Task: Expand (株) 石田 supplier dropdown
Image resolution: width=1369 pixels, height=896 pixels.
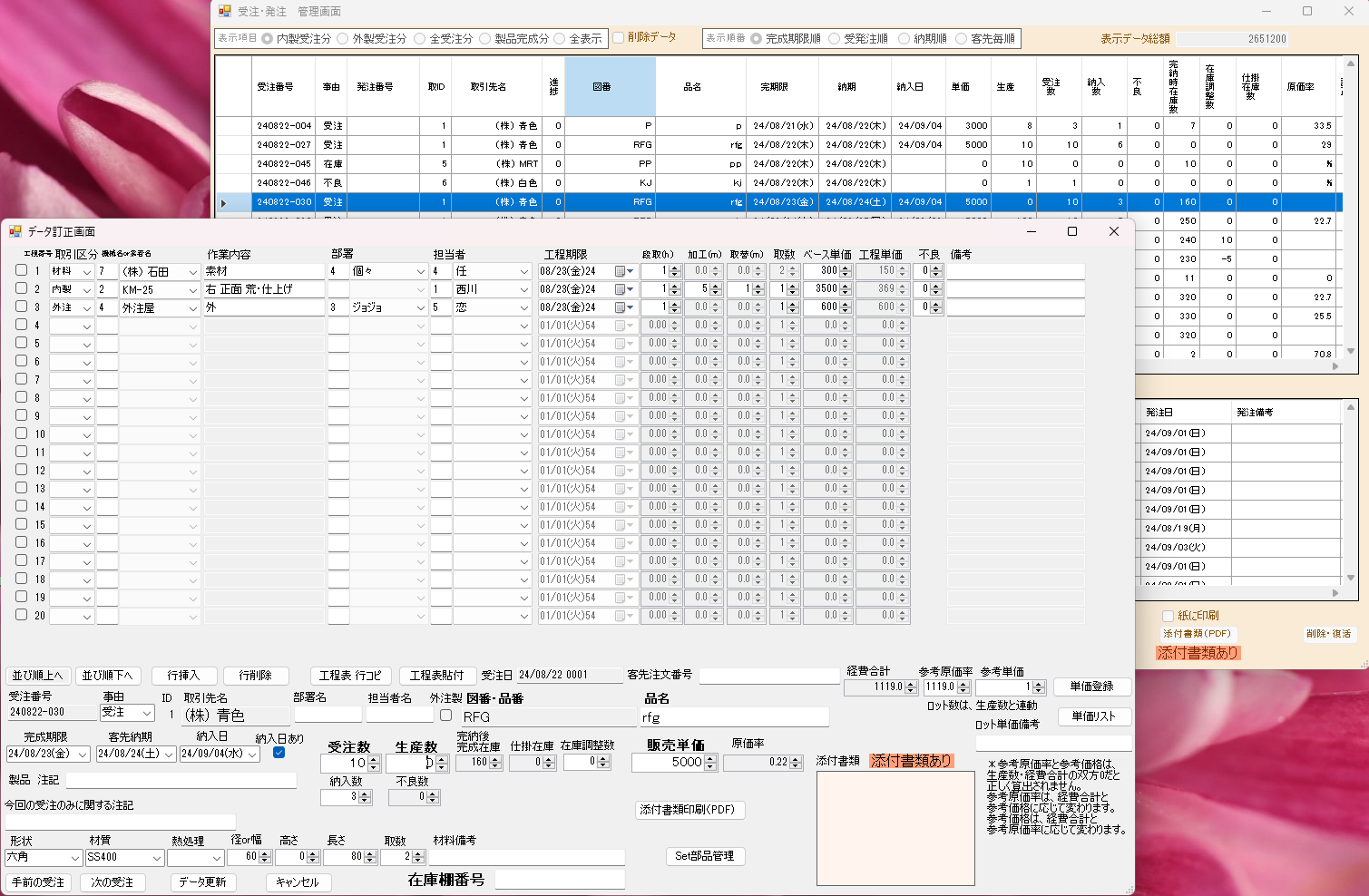Action: point(193,272)
